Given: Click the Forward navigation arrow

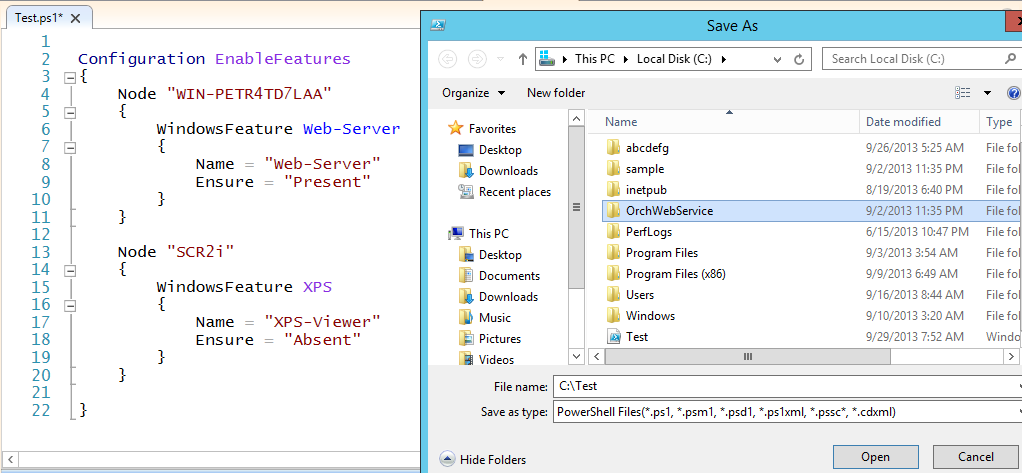Looking at the screenshot, I should coord(477,59).
